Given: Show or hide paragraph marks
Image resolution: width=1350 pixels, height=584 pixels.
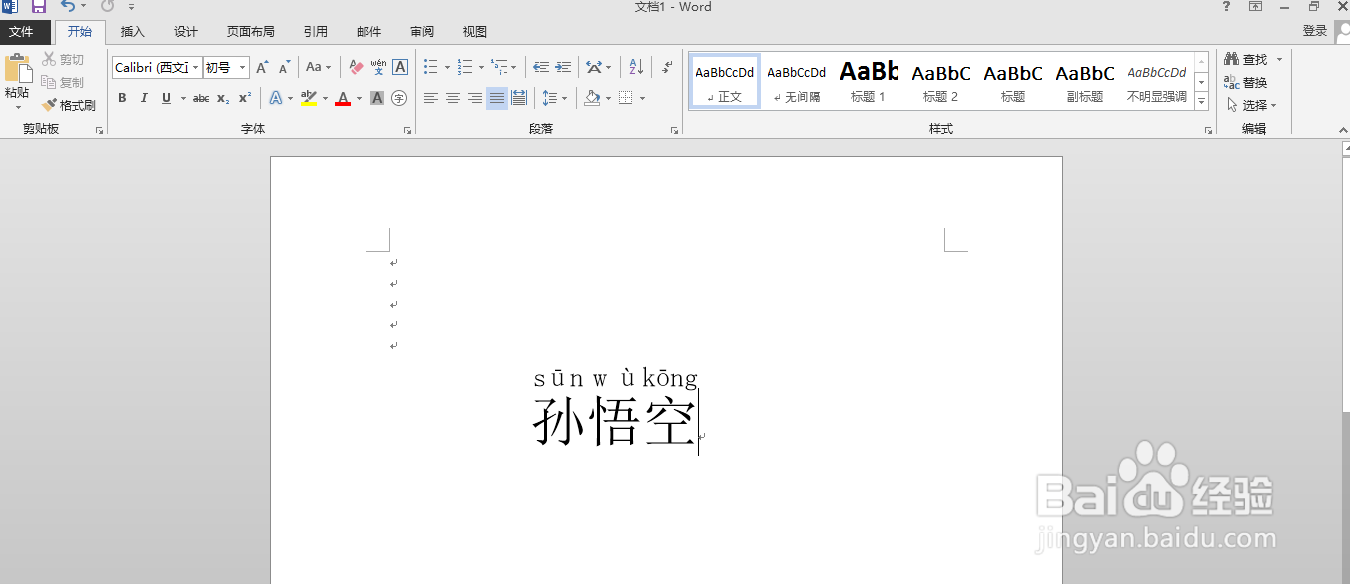Looking at the screenshot, I should point(667,68).
